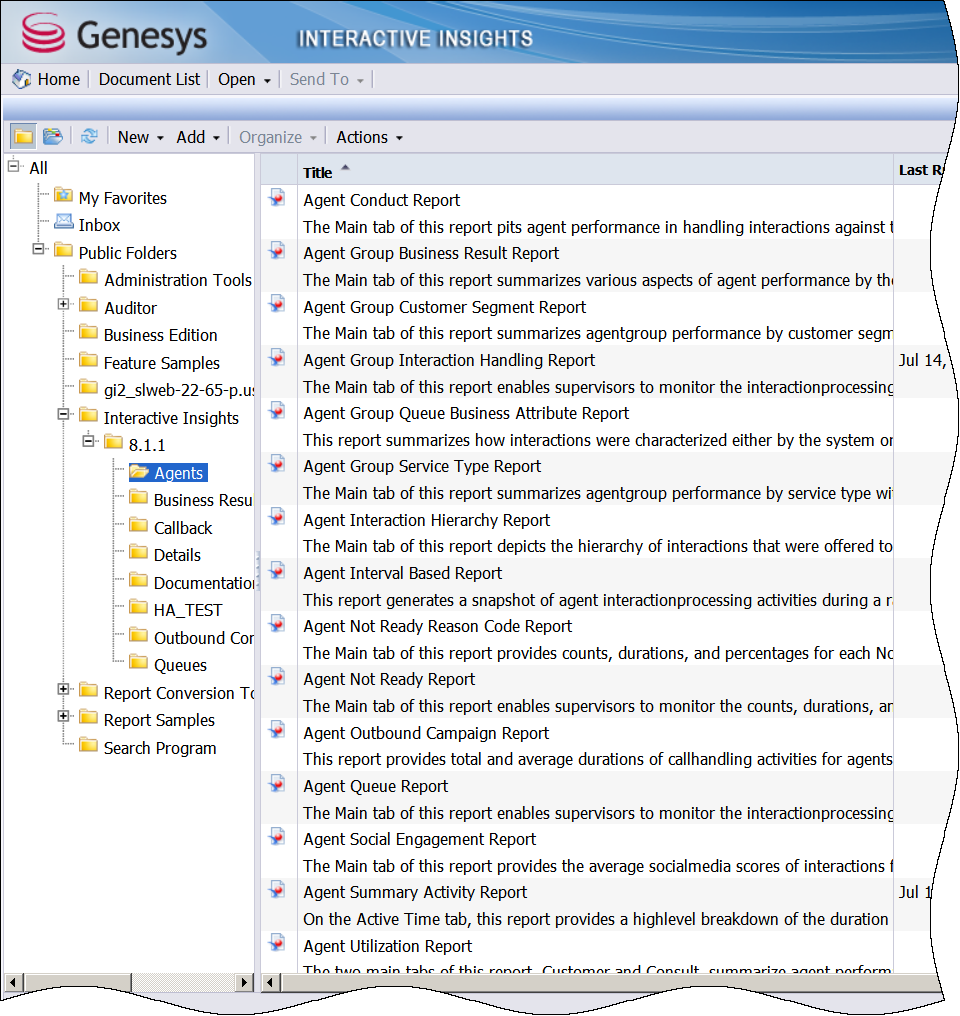Select the Callback folder in tree
The width and height of the screenshot is (960, 1016).
click(183, 528)
